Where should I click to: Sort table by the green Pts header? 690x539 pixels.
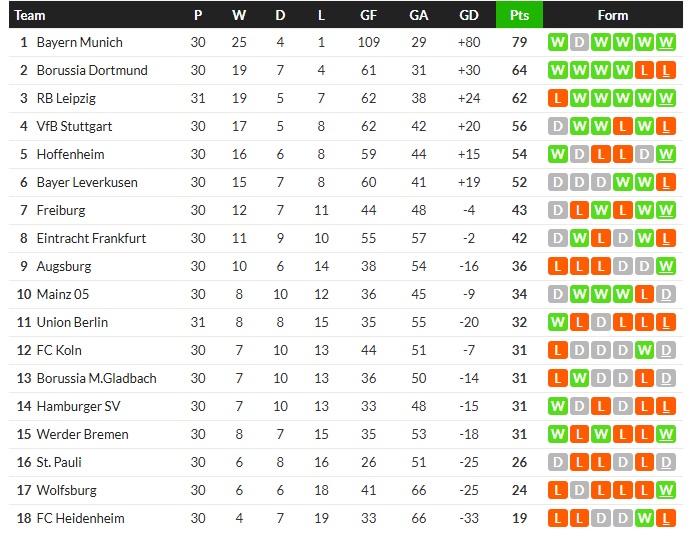coord(519,15)
